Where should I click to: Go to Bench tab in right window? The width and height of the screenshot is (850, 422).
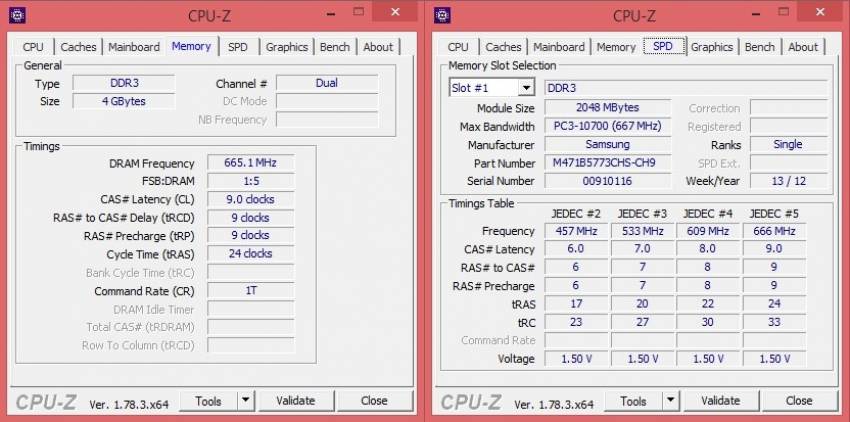760,47
